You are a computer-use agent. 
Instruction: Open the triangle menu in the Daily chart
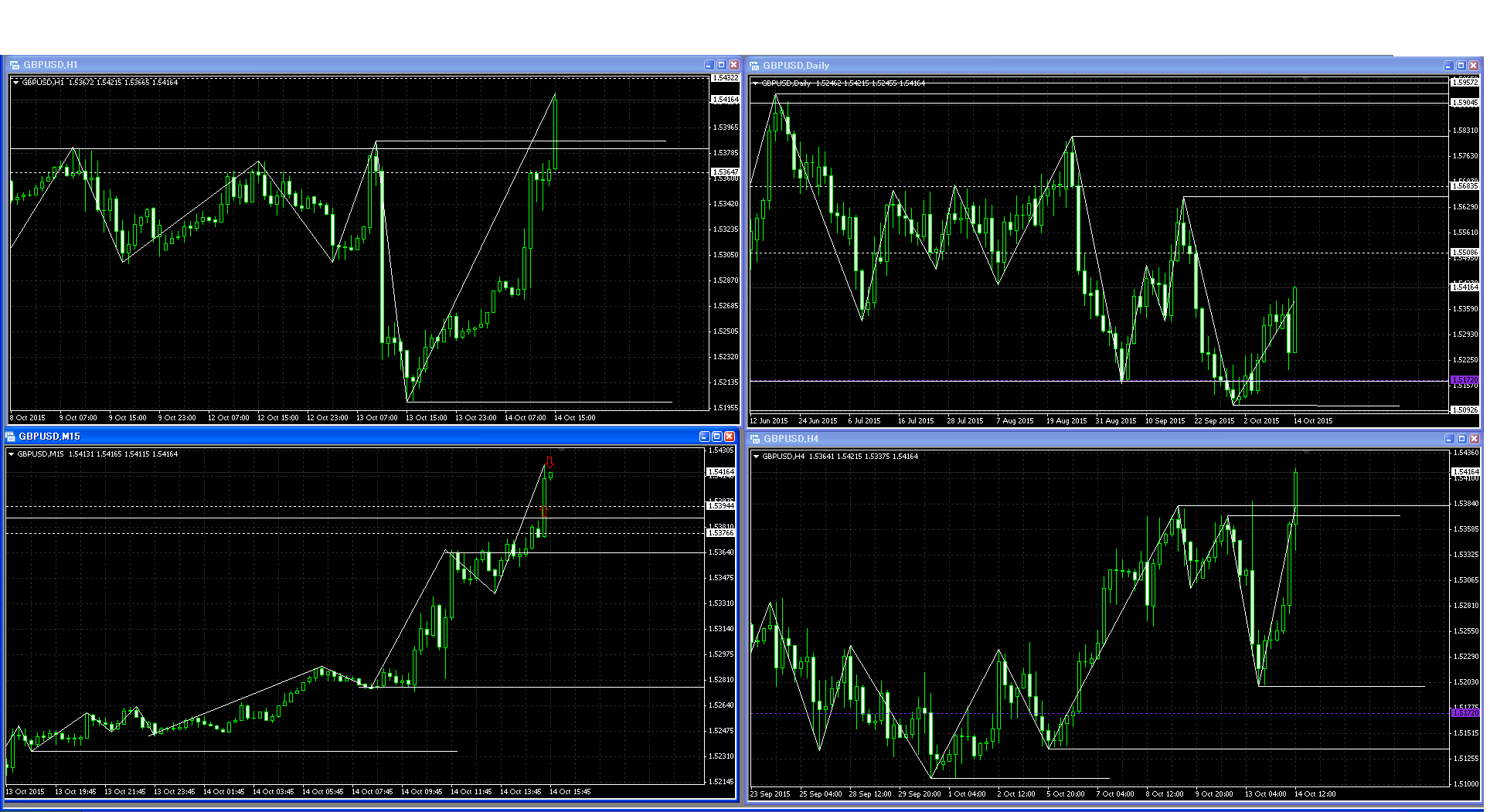pyautogui.click(x=755, y=83)
